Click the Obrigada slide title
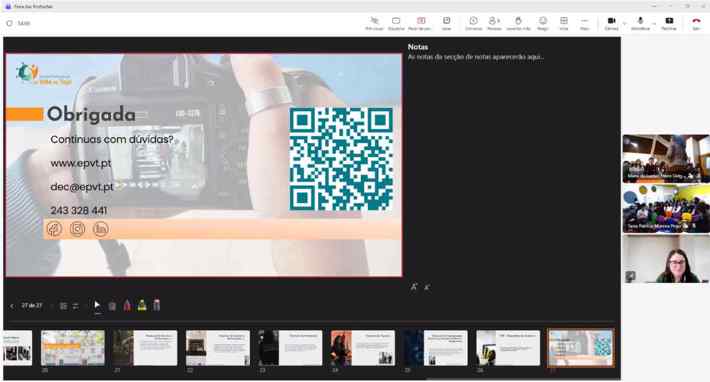 click(x=91, y=115)
